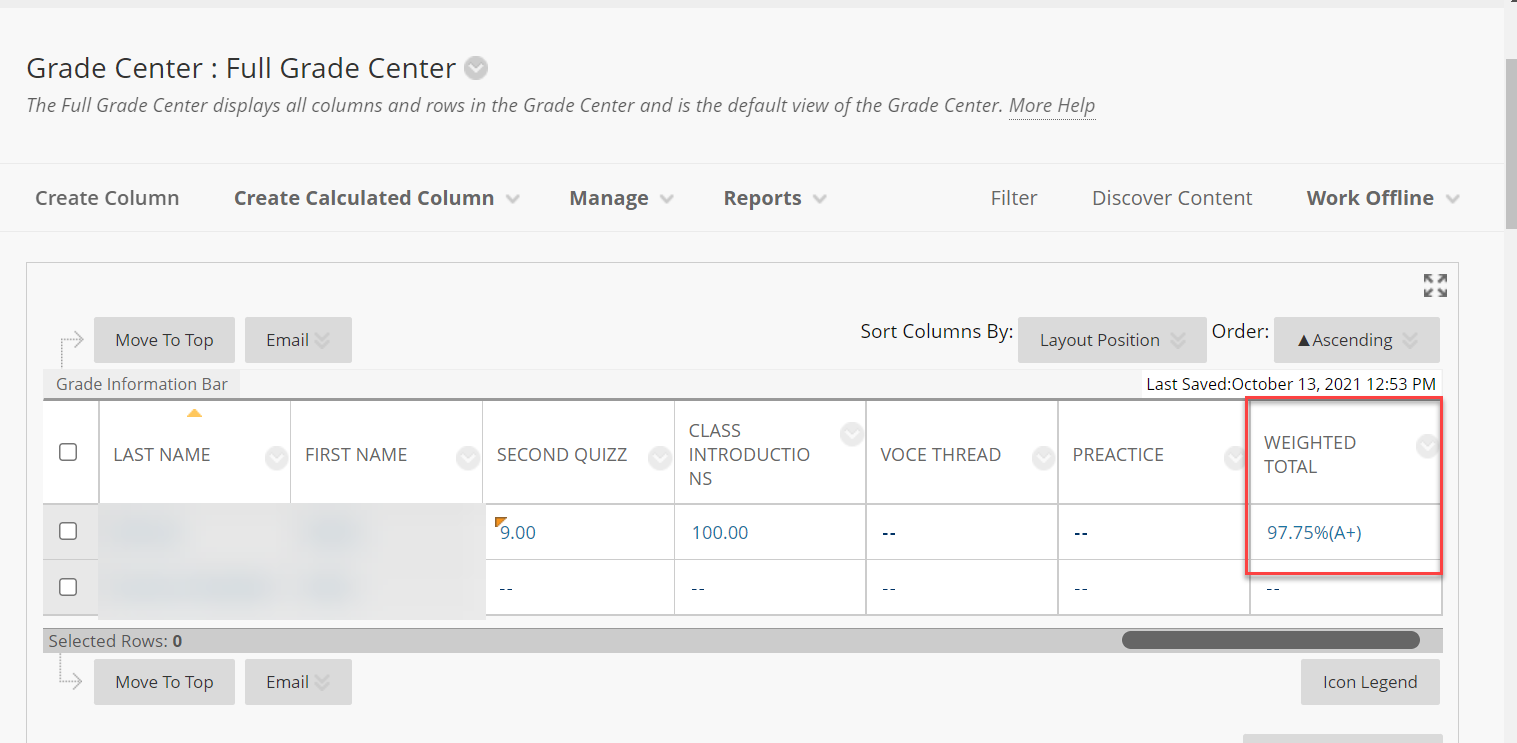Click the horizontal table scrollbar
Image resolution: width=1517 pixels, height=743 pixels.
click(1270, 640)
